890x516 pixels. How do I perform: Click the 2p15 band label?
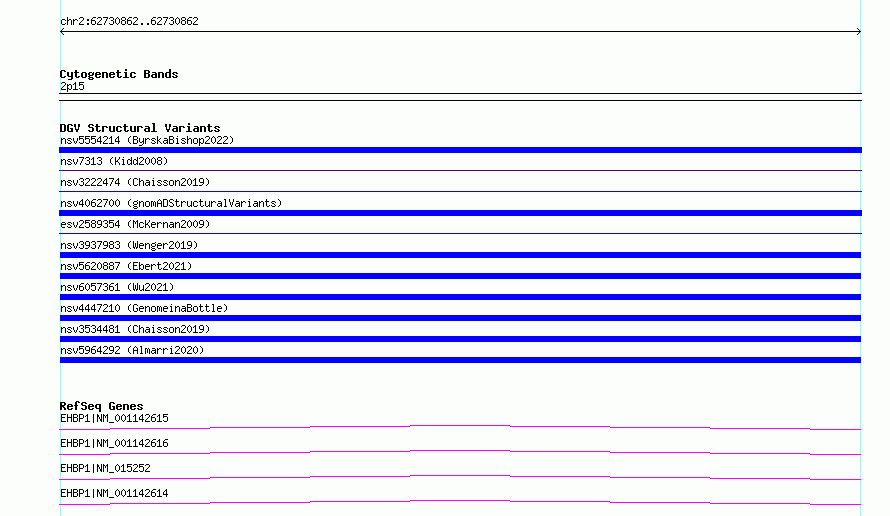click(72, 86)
